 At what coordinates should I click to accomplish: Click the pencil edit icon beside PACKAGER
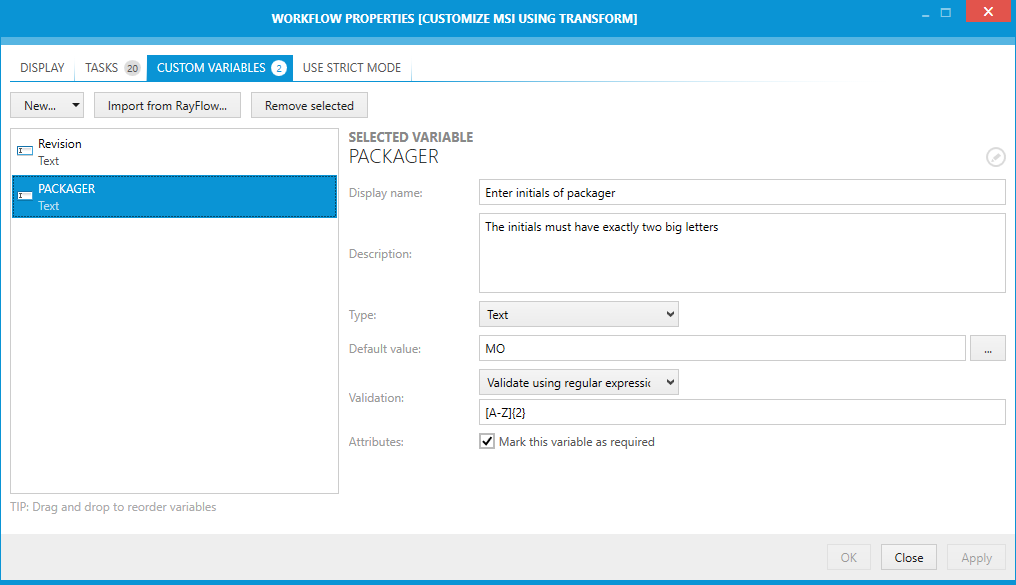995,157
